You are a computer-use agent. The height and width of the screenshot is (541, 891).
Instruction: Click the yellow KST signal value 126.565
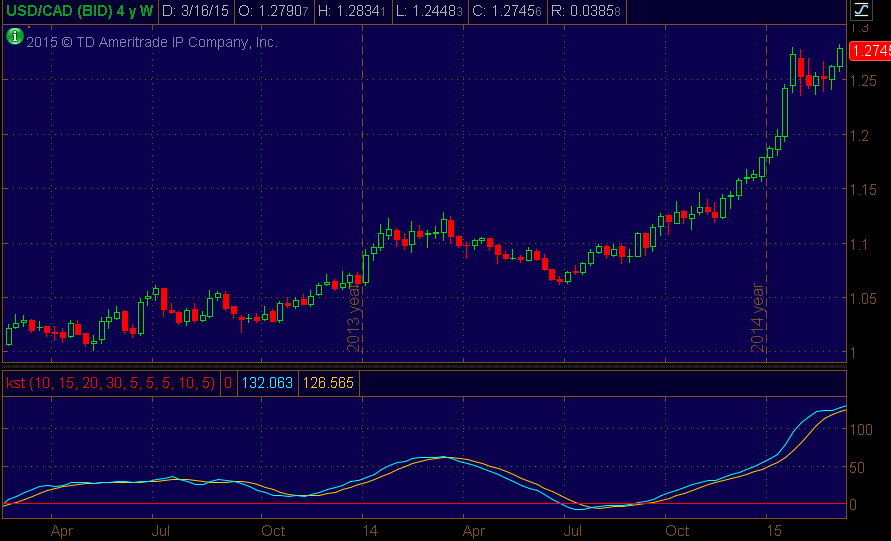[x=326, y=383]
